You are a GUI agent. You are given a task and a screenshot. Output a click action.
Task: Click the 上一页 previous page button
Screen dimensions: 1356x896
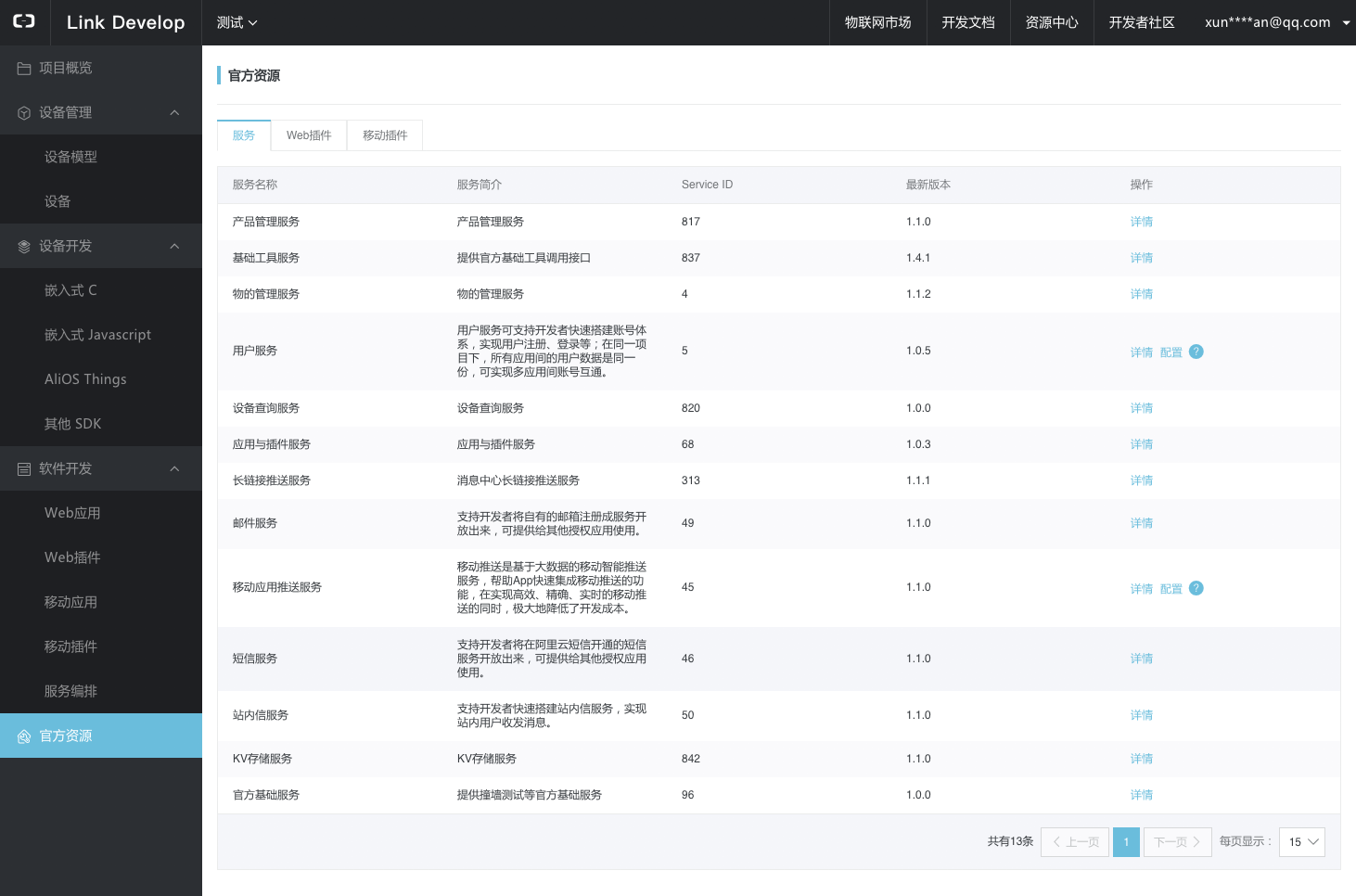coord(1075,842)
